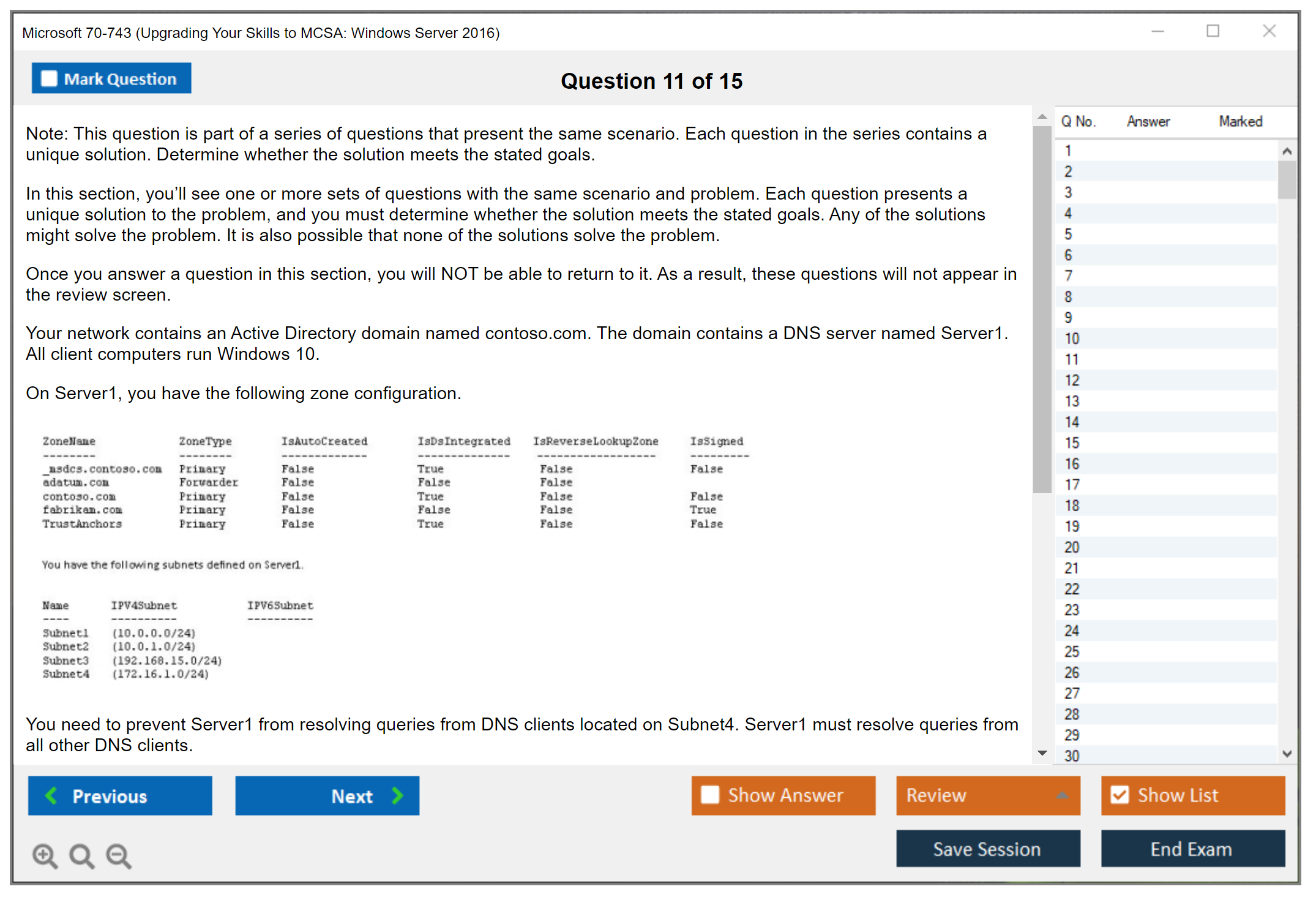The height and width of the screenshot is (900, 1316).
Task: Toggle the Mark Question checkbox
Action: point(49,79)
